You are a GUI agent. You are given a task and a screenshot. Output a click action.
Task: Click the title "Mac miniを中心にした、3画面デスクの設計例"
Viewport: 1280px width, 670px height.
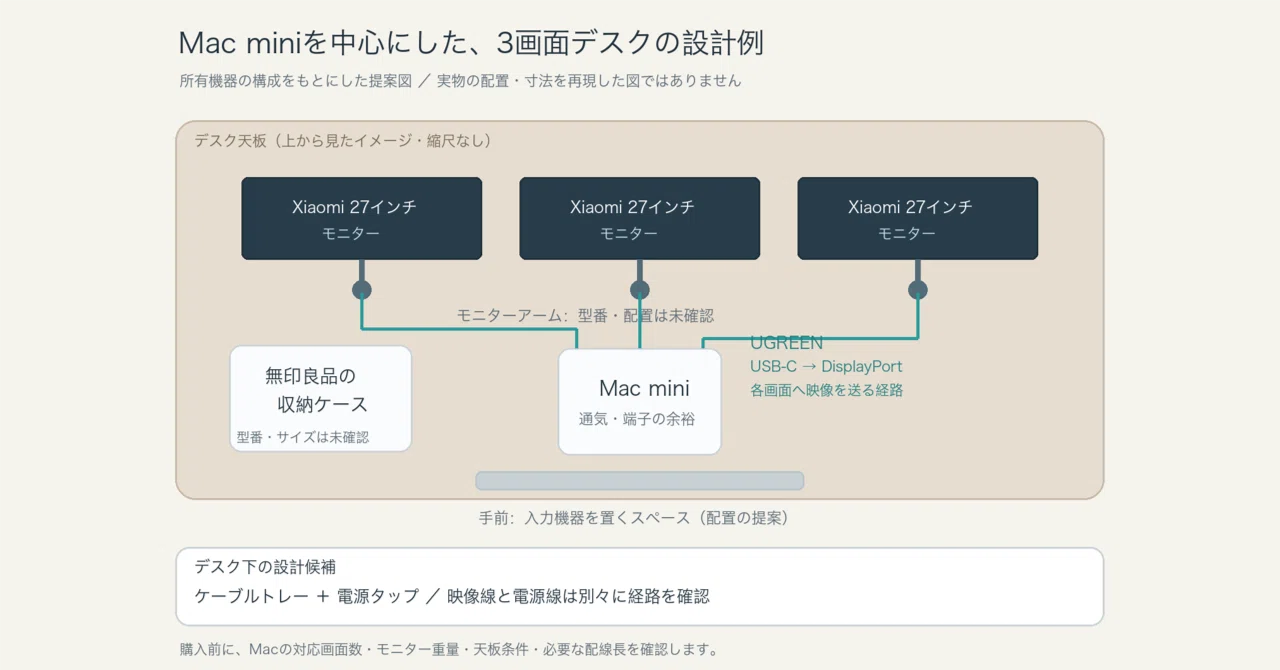point(471,43)
